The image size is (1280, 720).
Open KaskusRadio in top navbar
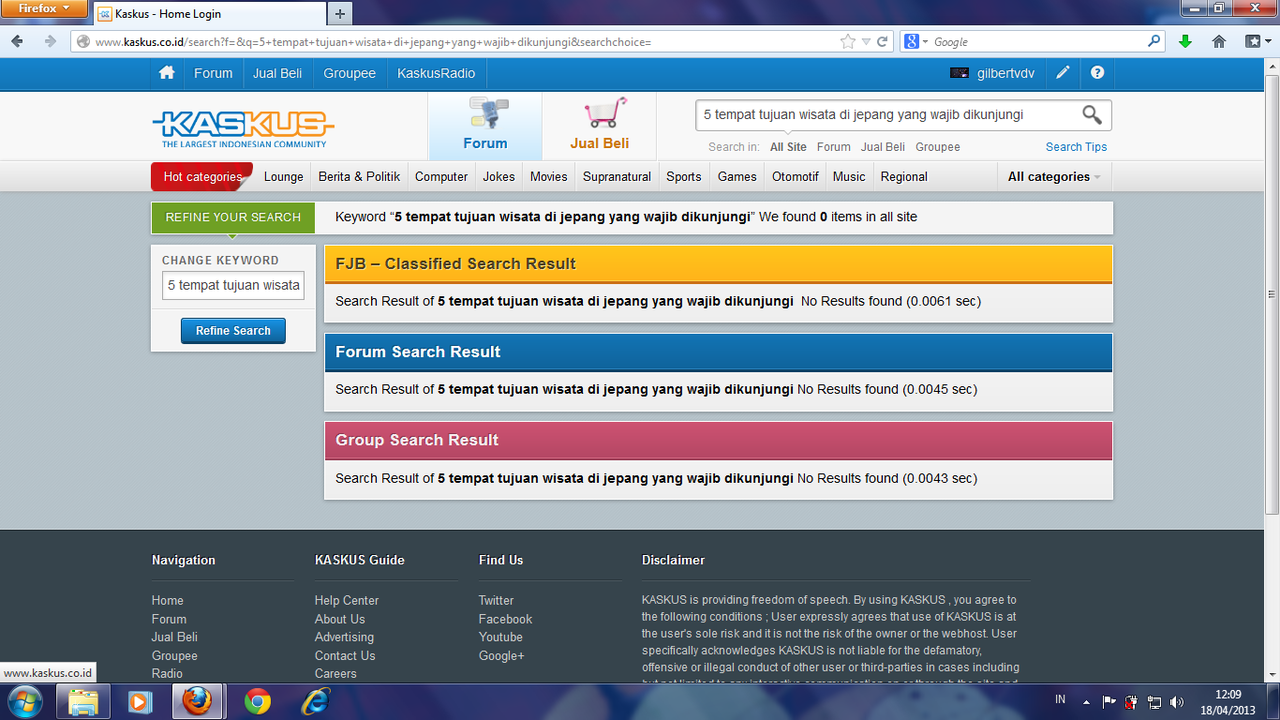click(x=436, y=73)
